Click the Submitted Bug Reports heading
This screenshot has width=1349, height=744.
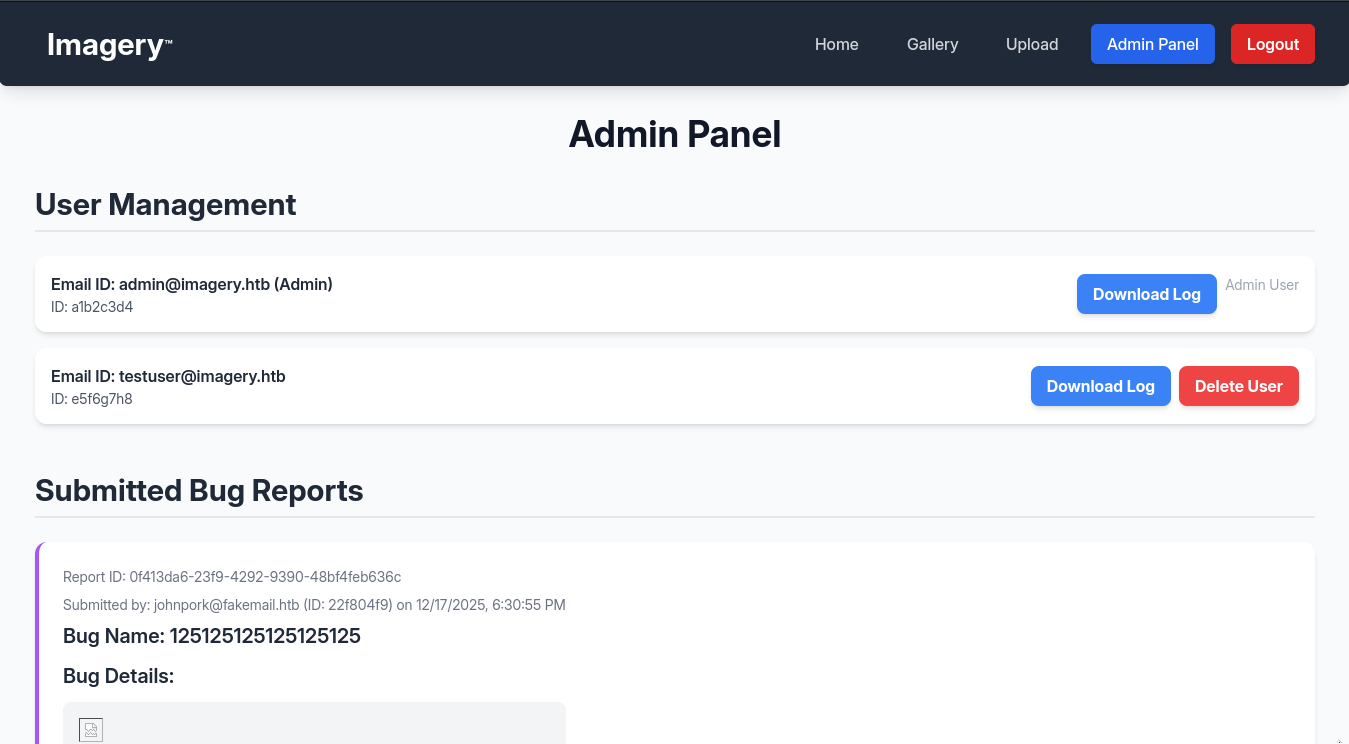199,490
